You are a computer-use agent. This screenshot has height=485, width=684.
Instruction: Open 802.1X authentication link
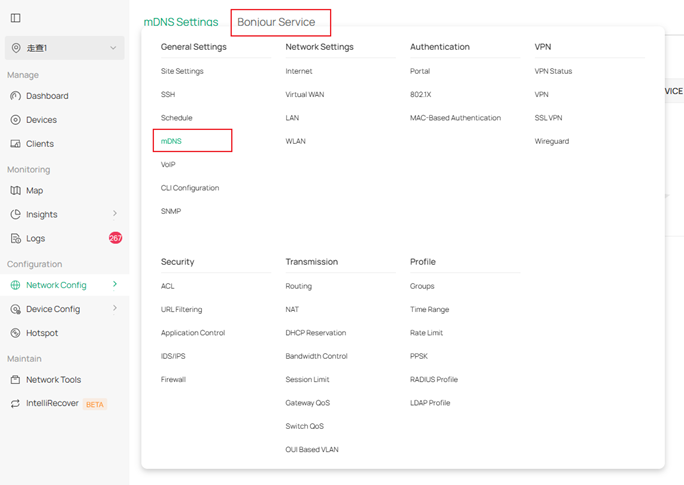[420, 95]
